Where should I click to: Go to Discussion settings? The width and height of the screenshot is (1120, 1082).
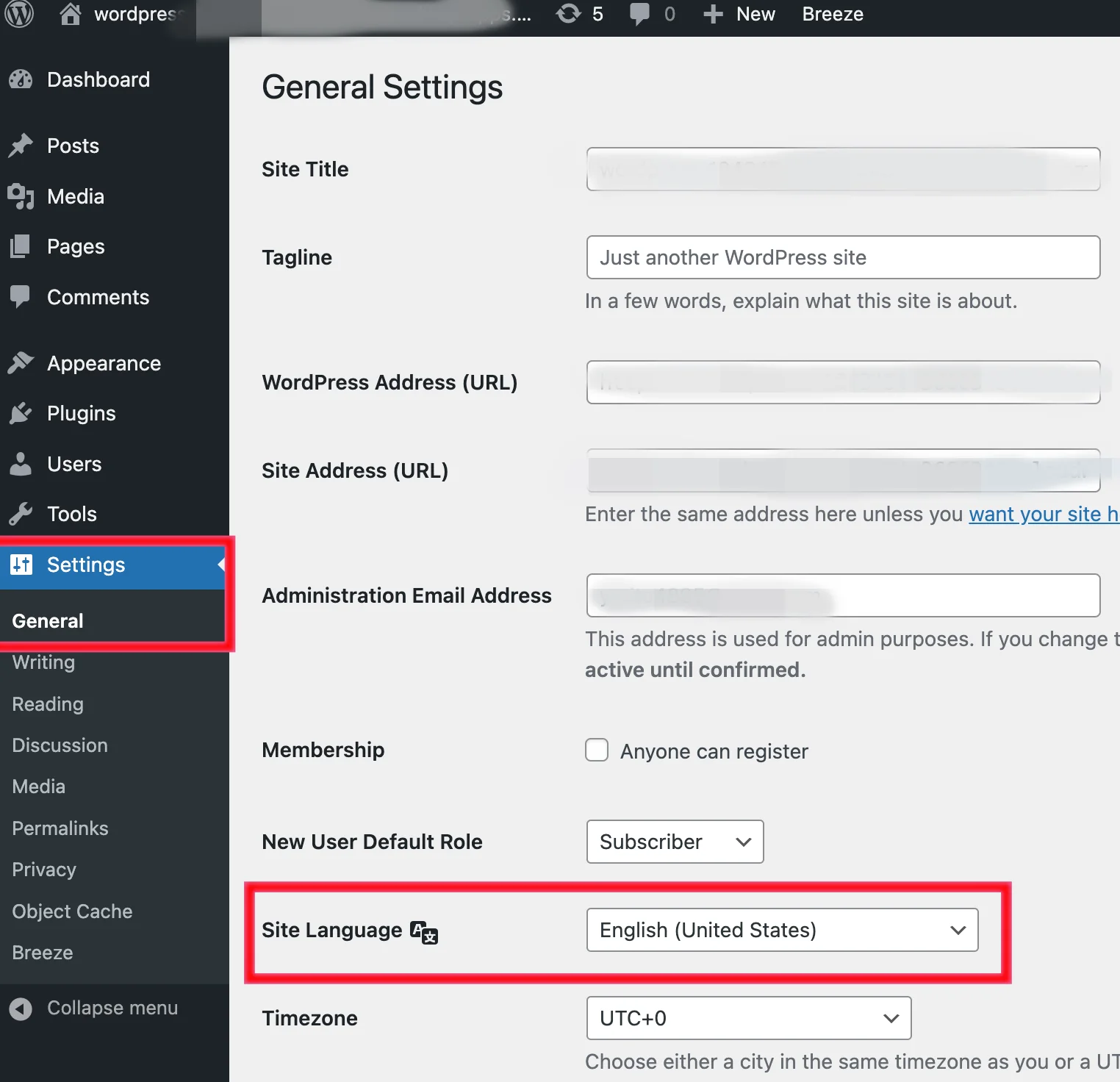tap(60, 745)
